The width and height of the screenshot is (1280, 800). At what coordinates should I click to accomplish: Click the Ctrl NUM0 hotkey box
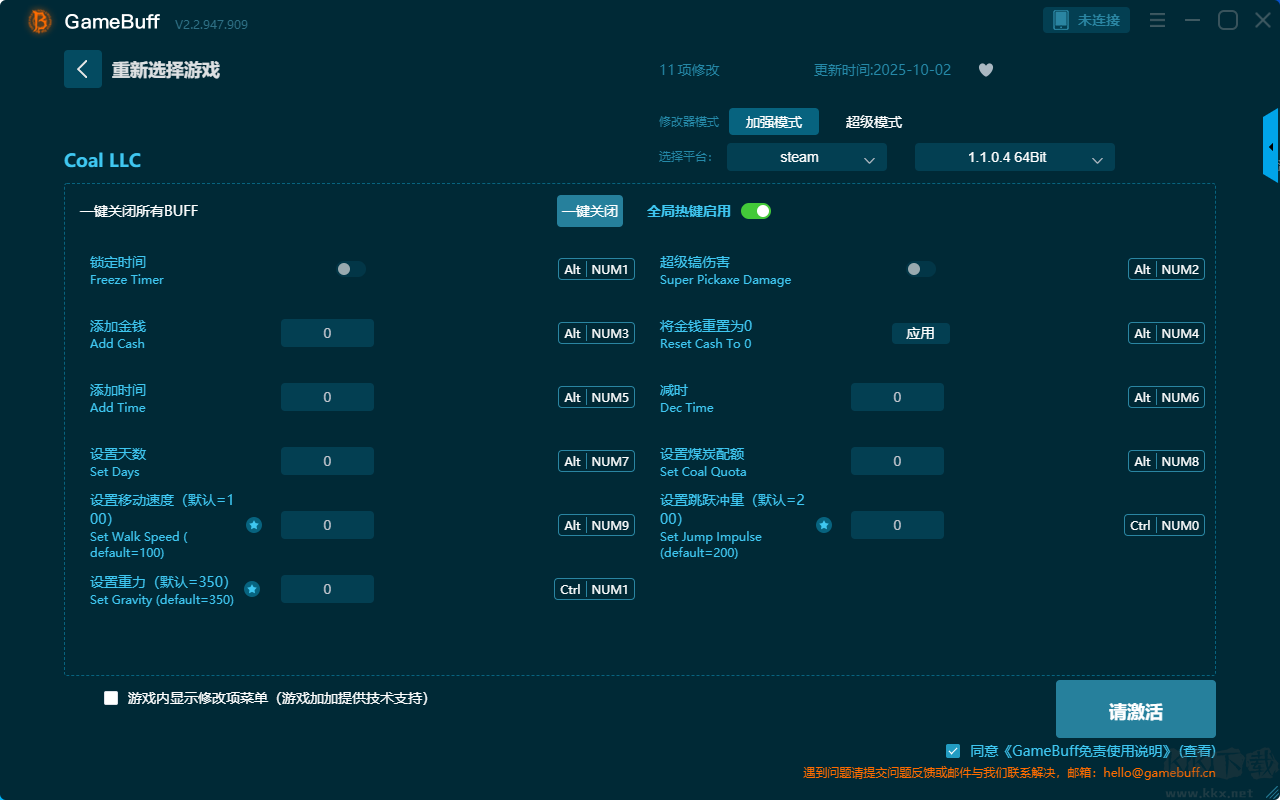[x=1164, y=525]
